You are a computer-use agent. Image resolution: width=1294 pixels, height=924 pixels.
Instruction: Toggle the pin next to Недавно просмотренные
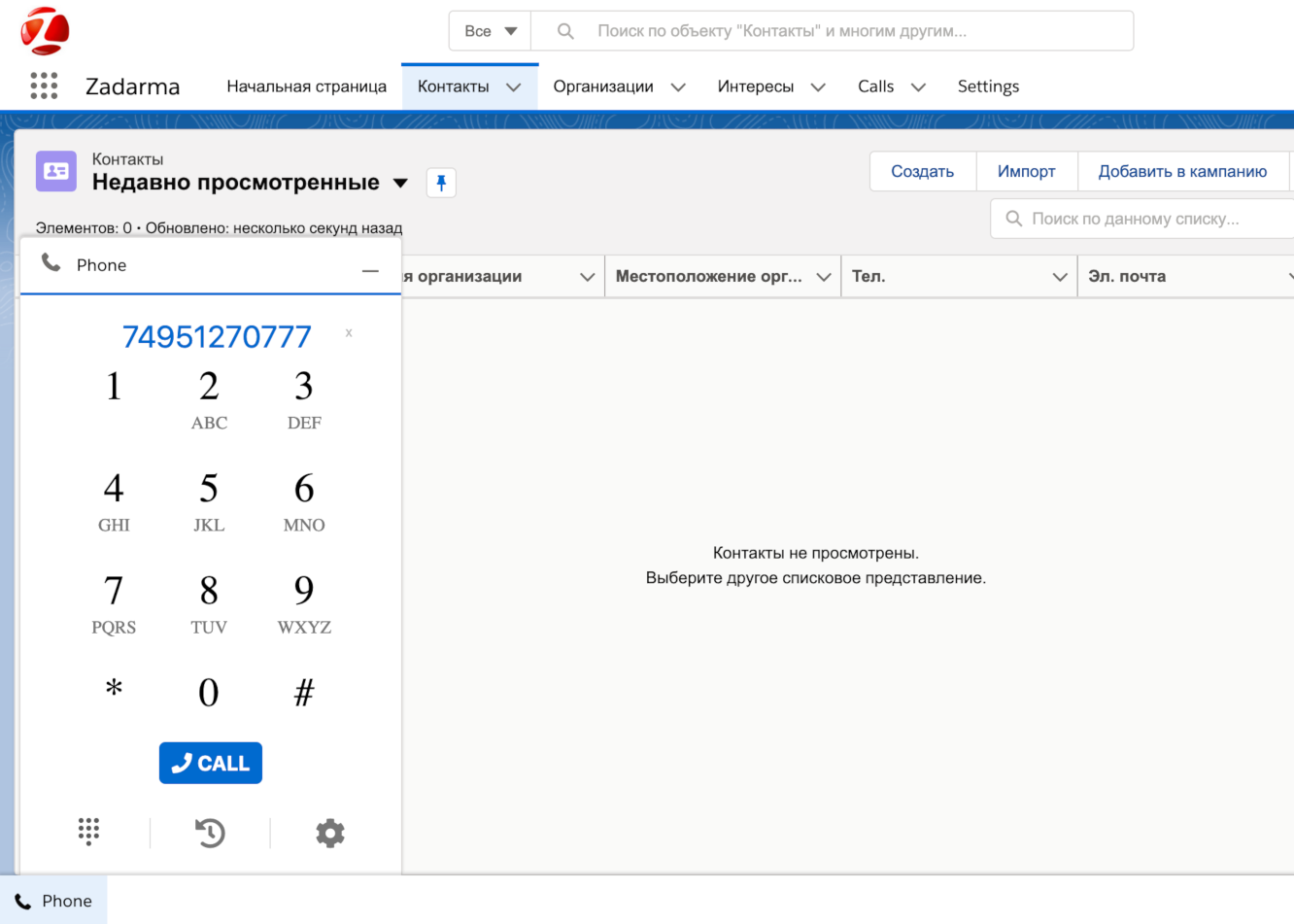(441, 183)
